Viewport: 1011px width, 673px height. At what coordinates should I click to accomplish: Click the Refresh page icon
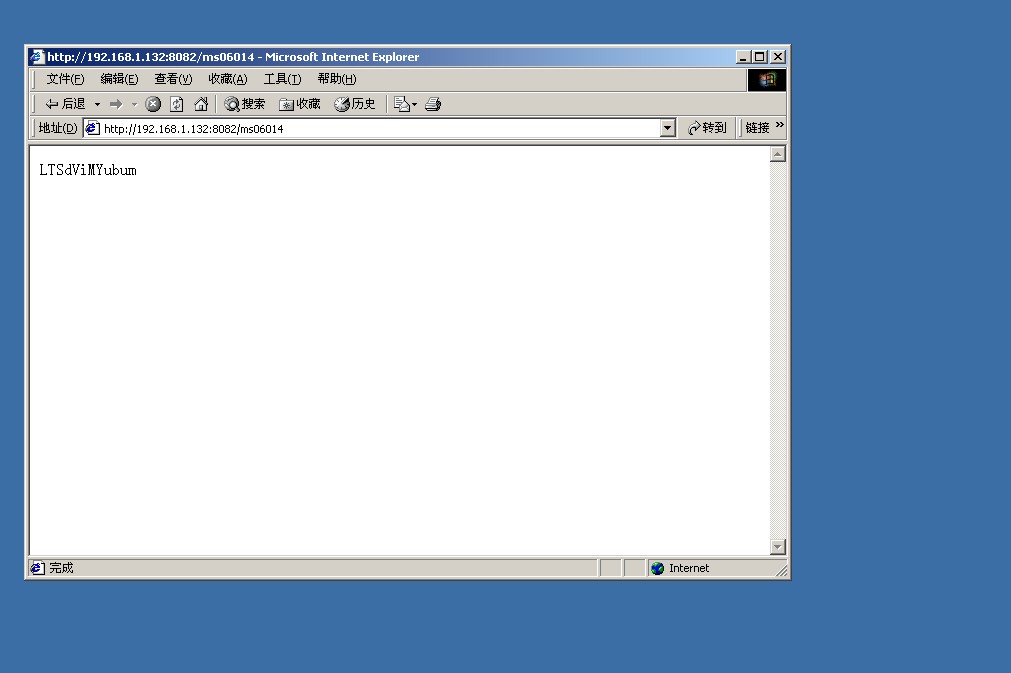[177, 104]
